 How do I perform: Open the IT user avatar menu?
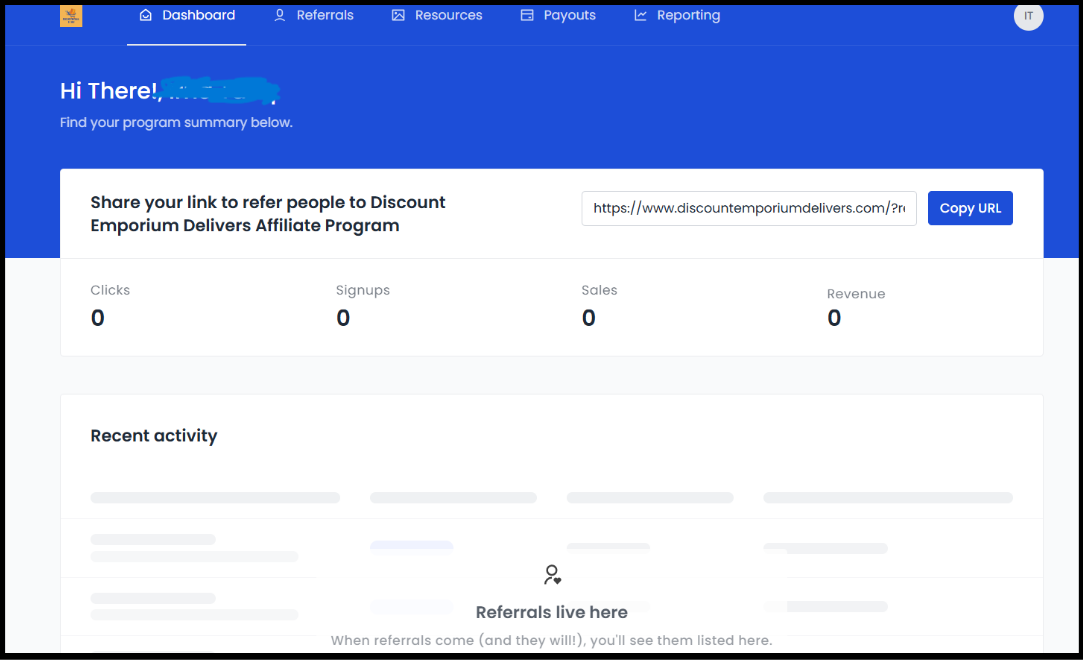(1028, 16)
